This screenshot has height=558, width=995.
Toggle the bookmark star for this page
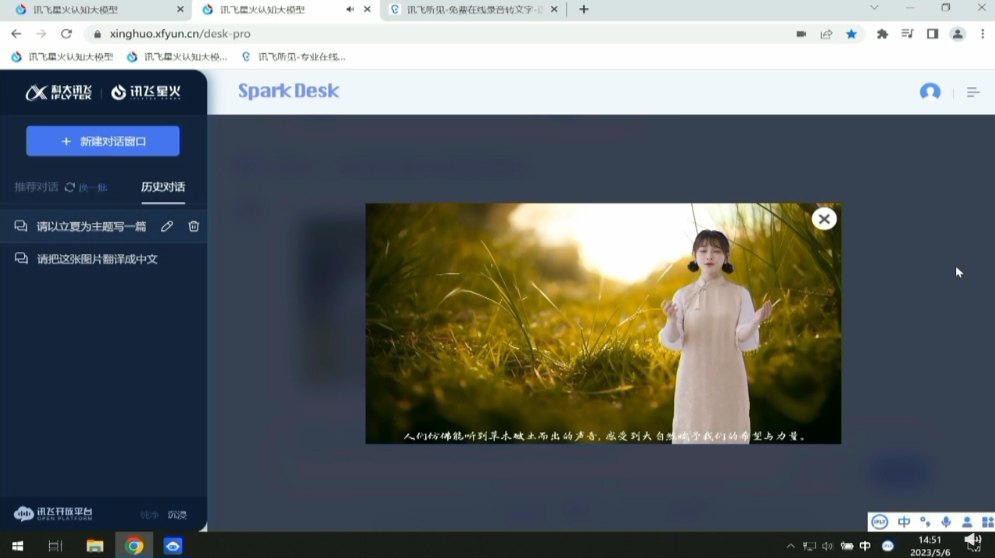click(x=851, y=34)
